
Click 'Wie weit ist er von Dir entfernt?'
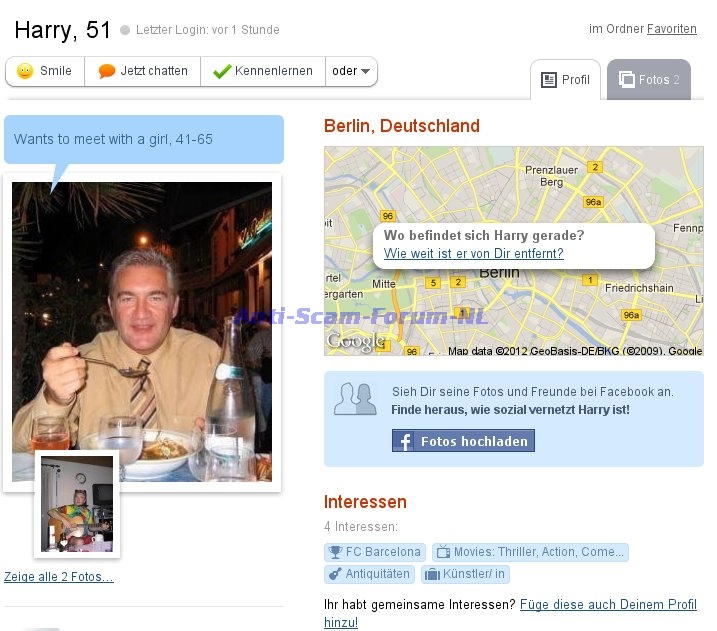pos(473,254)
